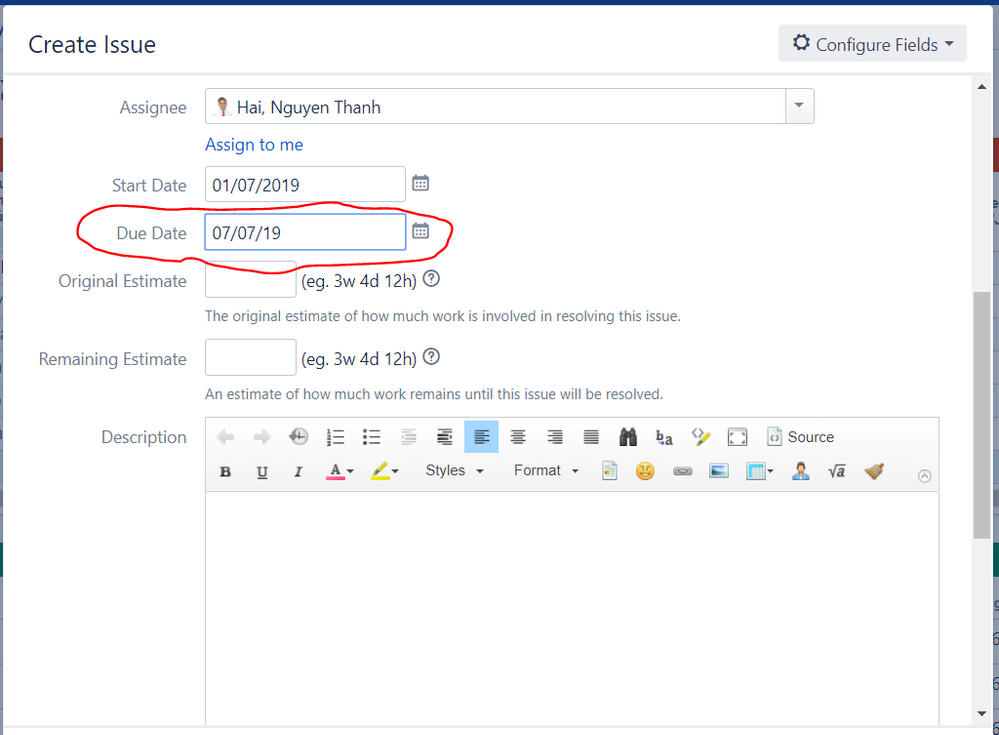Open the insert table dropdown
This screenshot has width=999, height=735.
(x=759, y=471)
